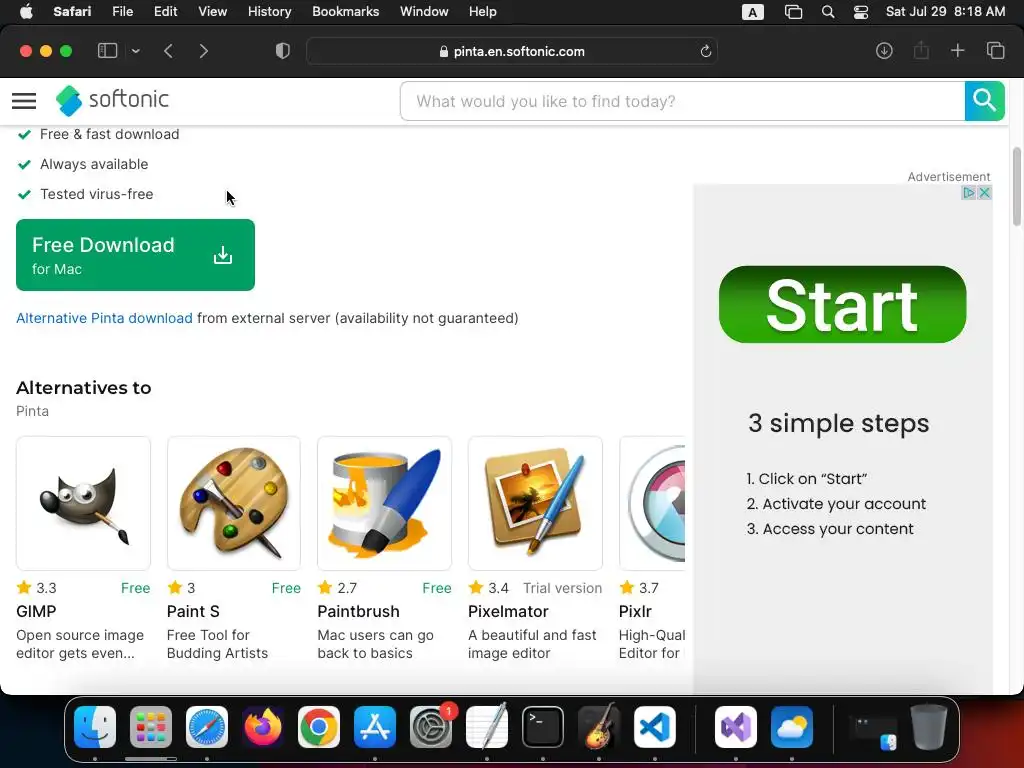Open the View menu
1024x768 pixels.
(x=212, y=12)
